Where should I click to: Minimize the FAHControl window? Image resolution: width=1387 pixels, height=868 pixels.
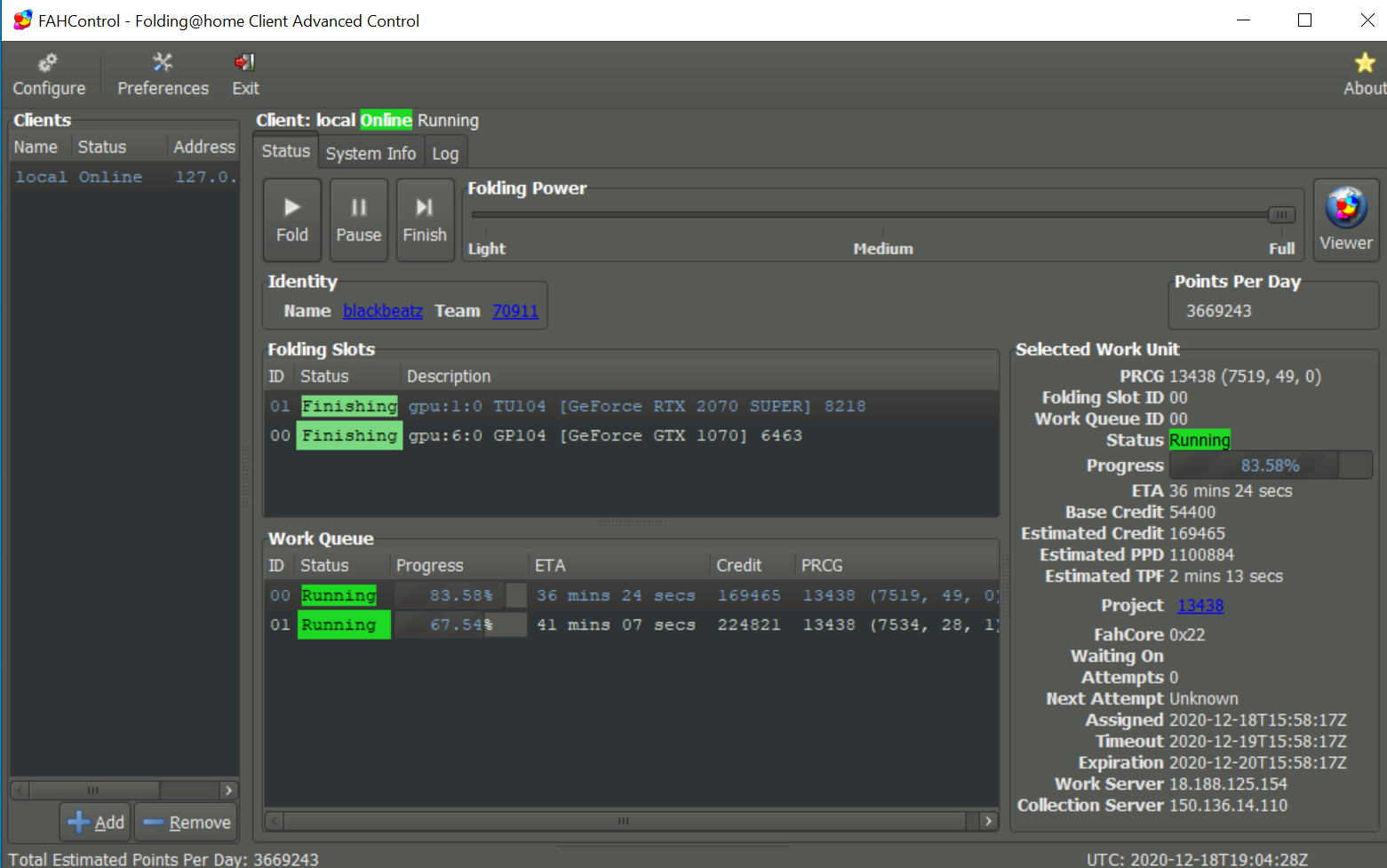coord(1243,20)
